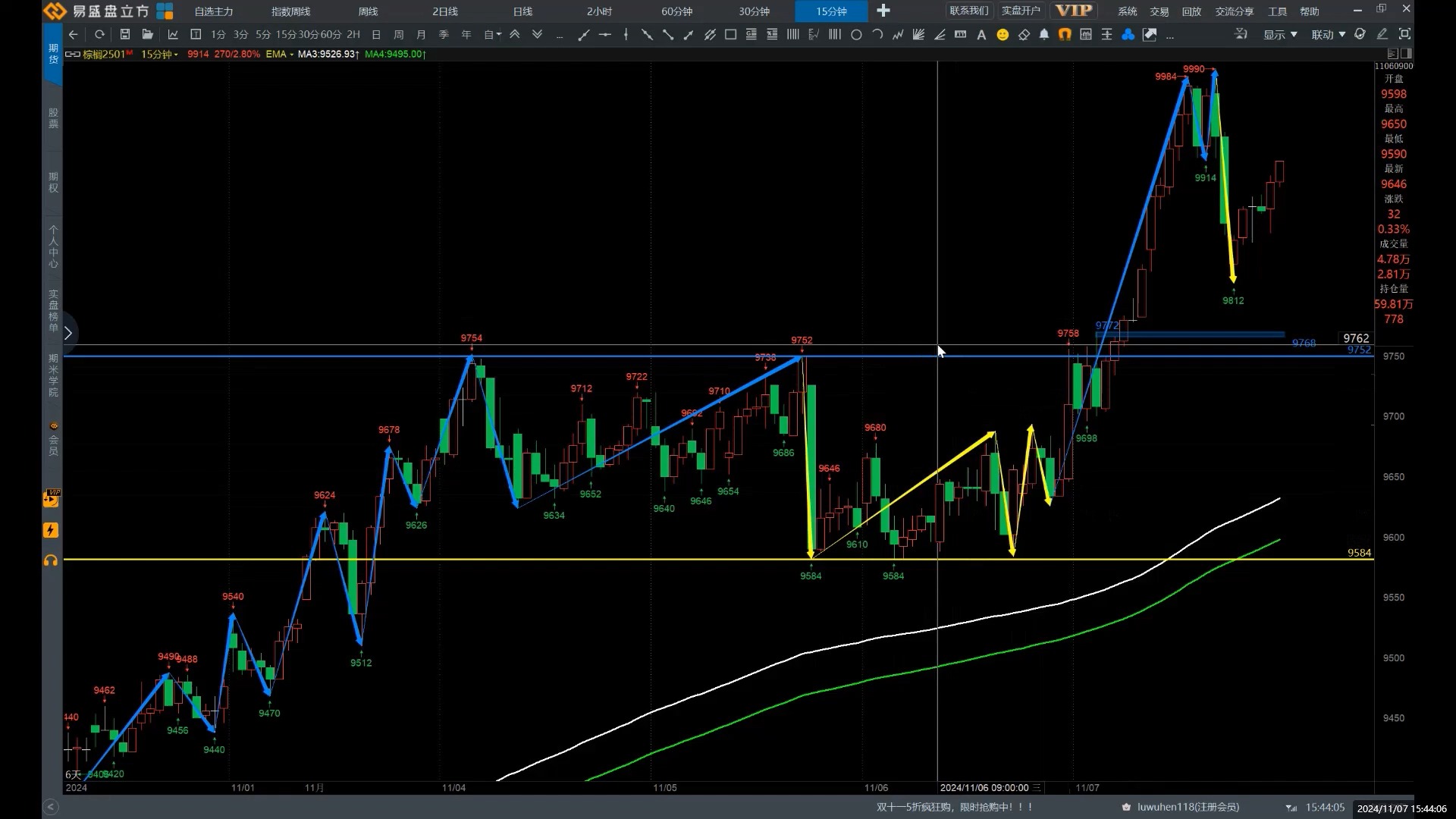
Task: Open the 联动 linkage dropdown
Action: [x=1329, y=34]
